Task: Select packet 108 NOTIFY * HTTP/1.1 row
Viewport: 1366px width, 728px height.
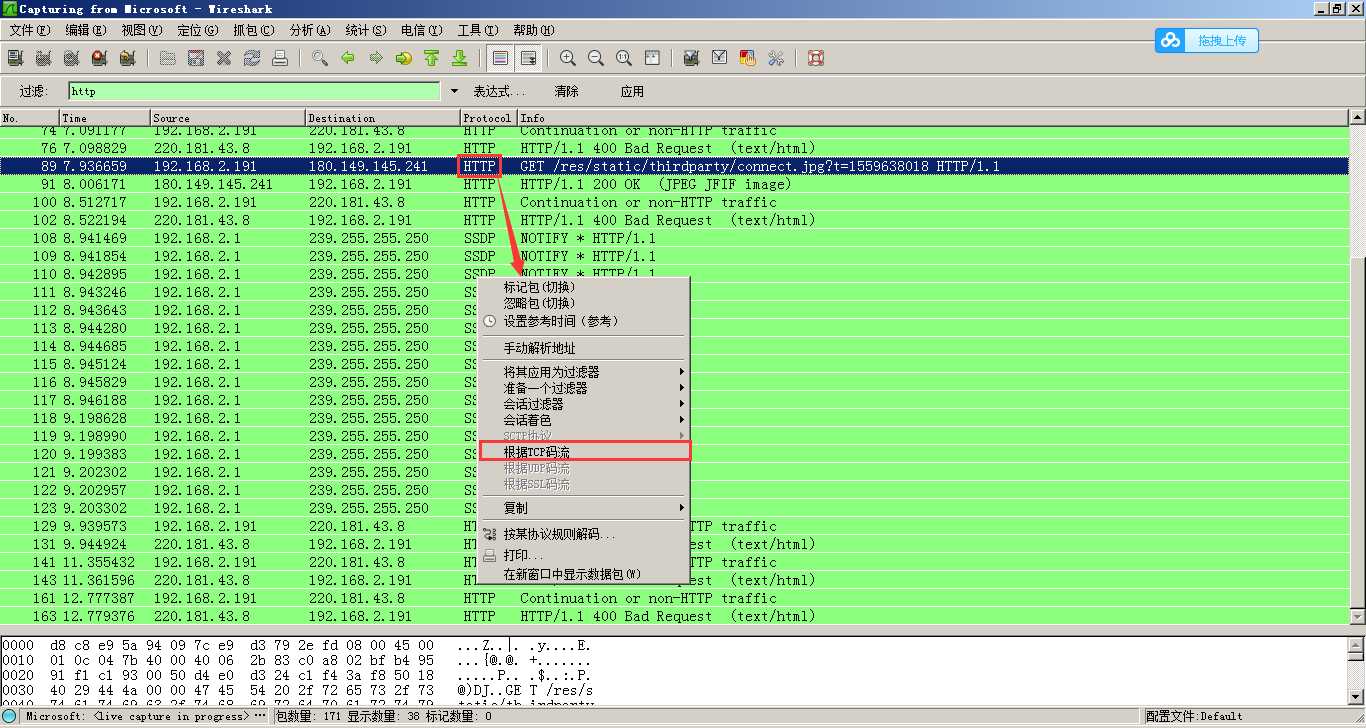Action: tap(674, 238)
